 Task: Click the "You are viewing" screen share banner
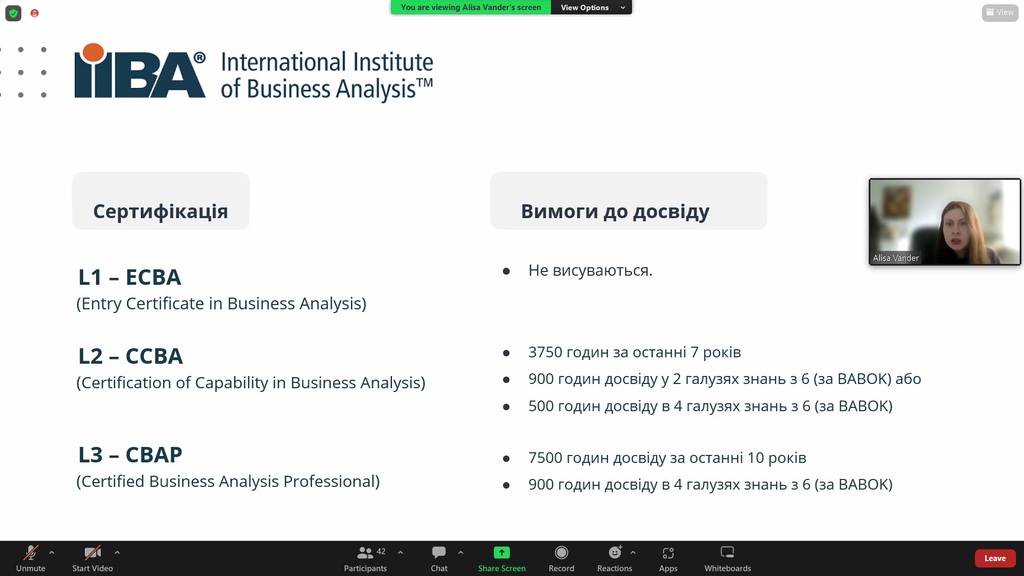pyautogui.click(x=470, y=7)
